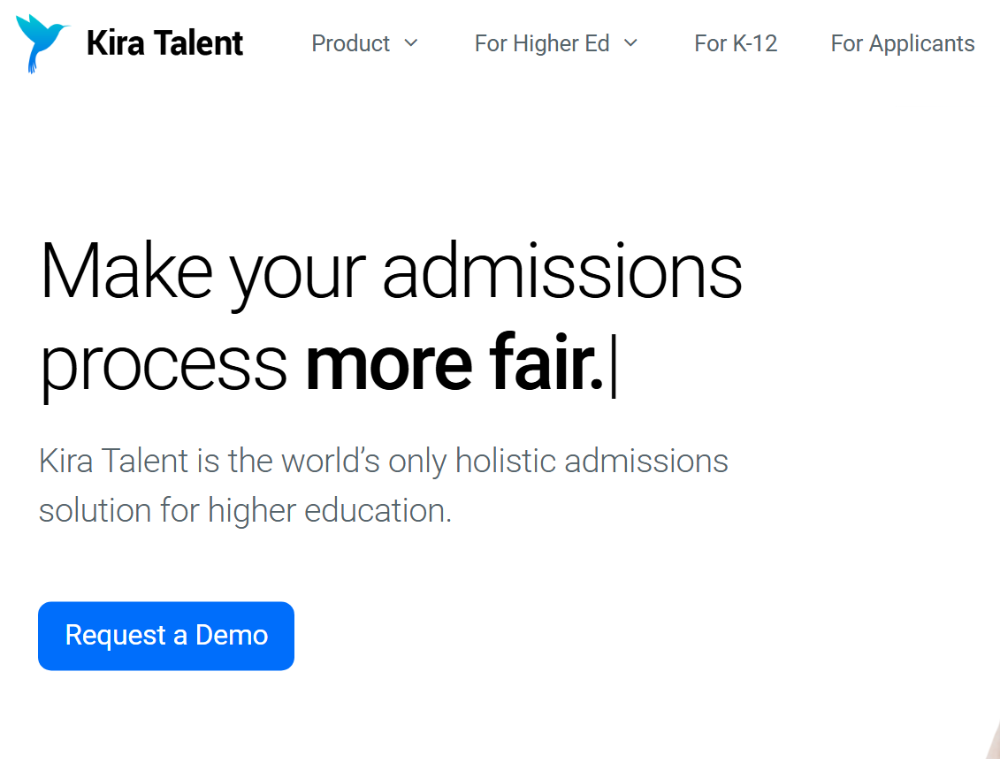This screenshot has height=759, width=1000.
Task: Click the bold 'more fair.' text
Action: 454,364
